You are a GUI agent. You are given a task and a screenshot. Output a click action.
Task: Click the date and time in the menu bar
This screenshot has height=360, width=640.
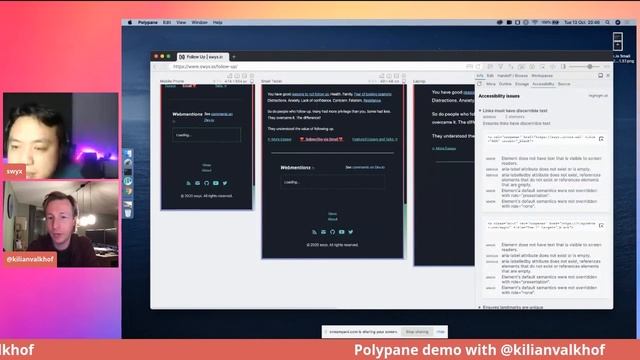(x=582, y=22)
